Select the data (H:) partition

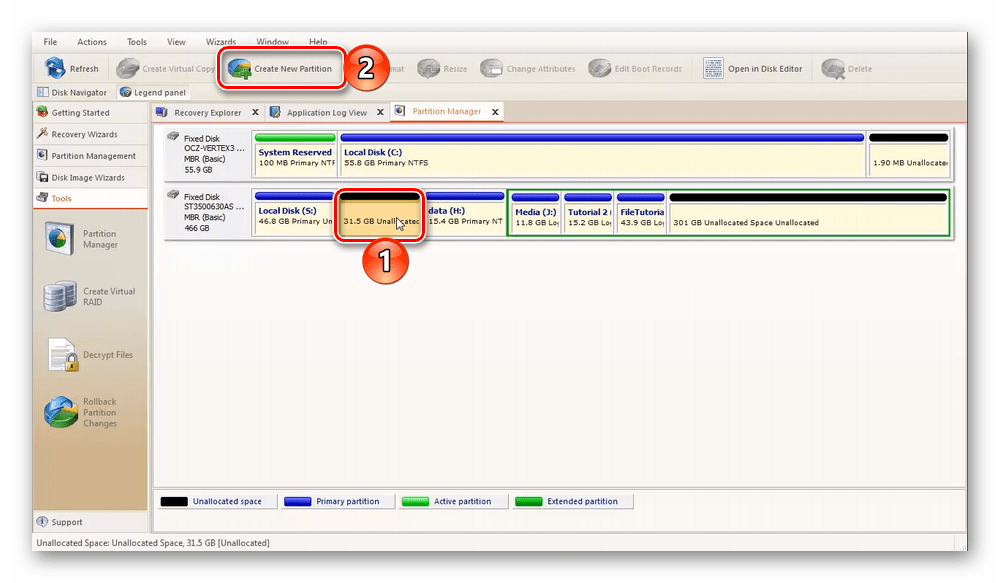465,213
